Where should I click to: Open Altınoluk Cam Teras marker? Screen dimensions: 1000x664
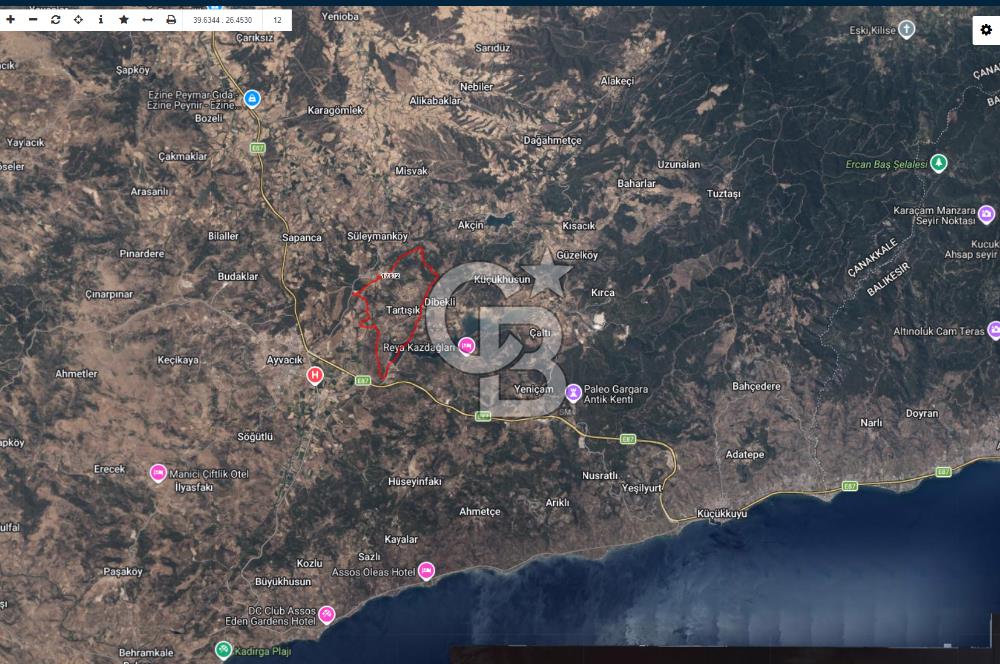click(994, 330)
